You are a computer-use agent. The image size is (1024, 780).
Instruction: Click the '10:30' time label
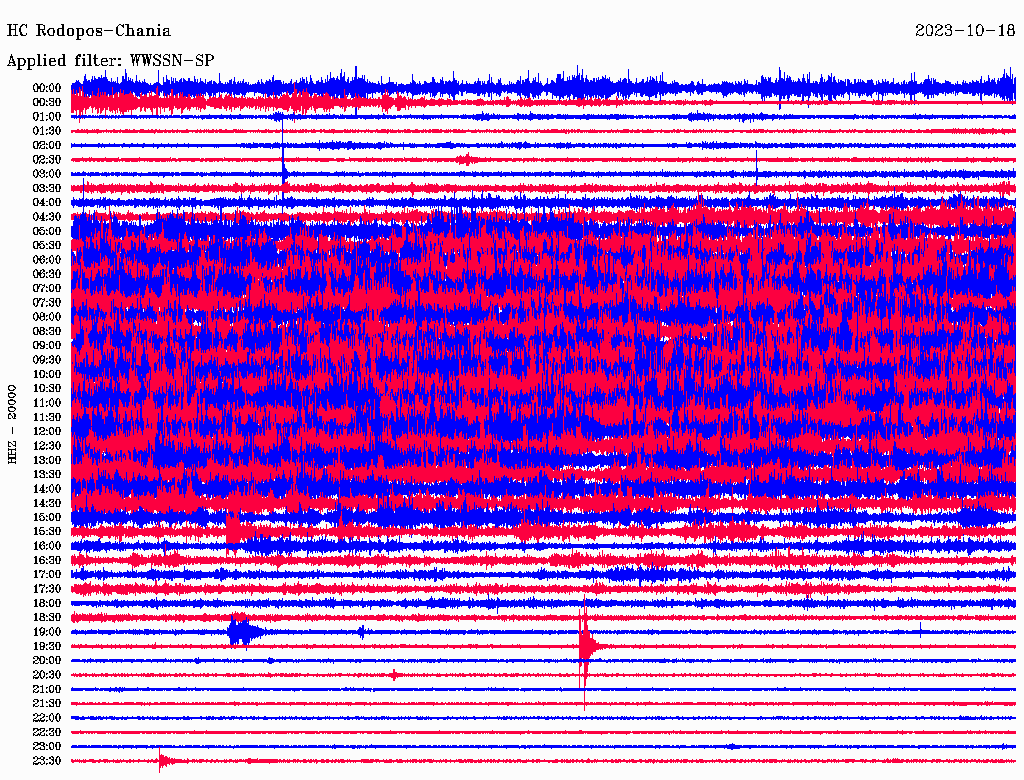[47, 389]
